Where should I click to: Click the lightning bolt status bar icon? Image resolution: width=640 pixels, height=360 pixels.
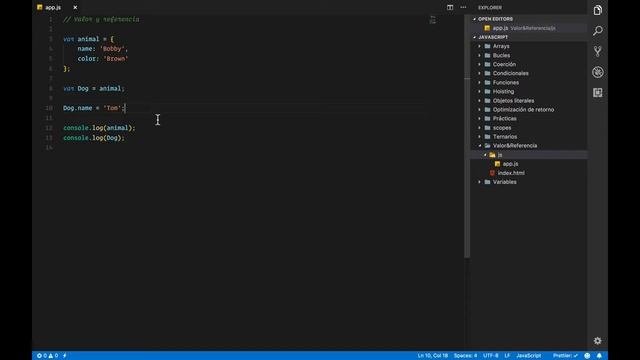pos(64,356)
